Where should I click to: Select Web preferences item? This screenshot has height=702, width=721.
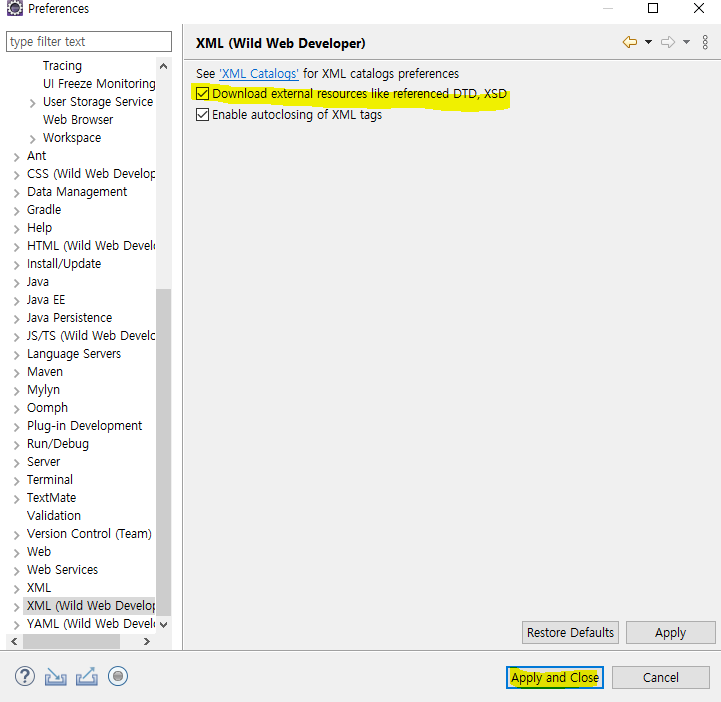[39, 552]
